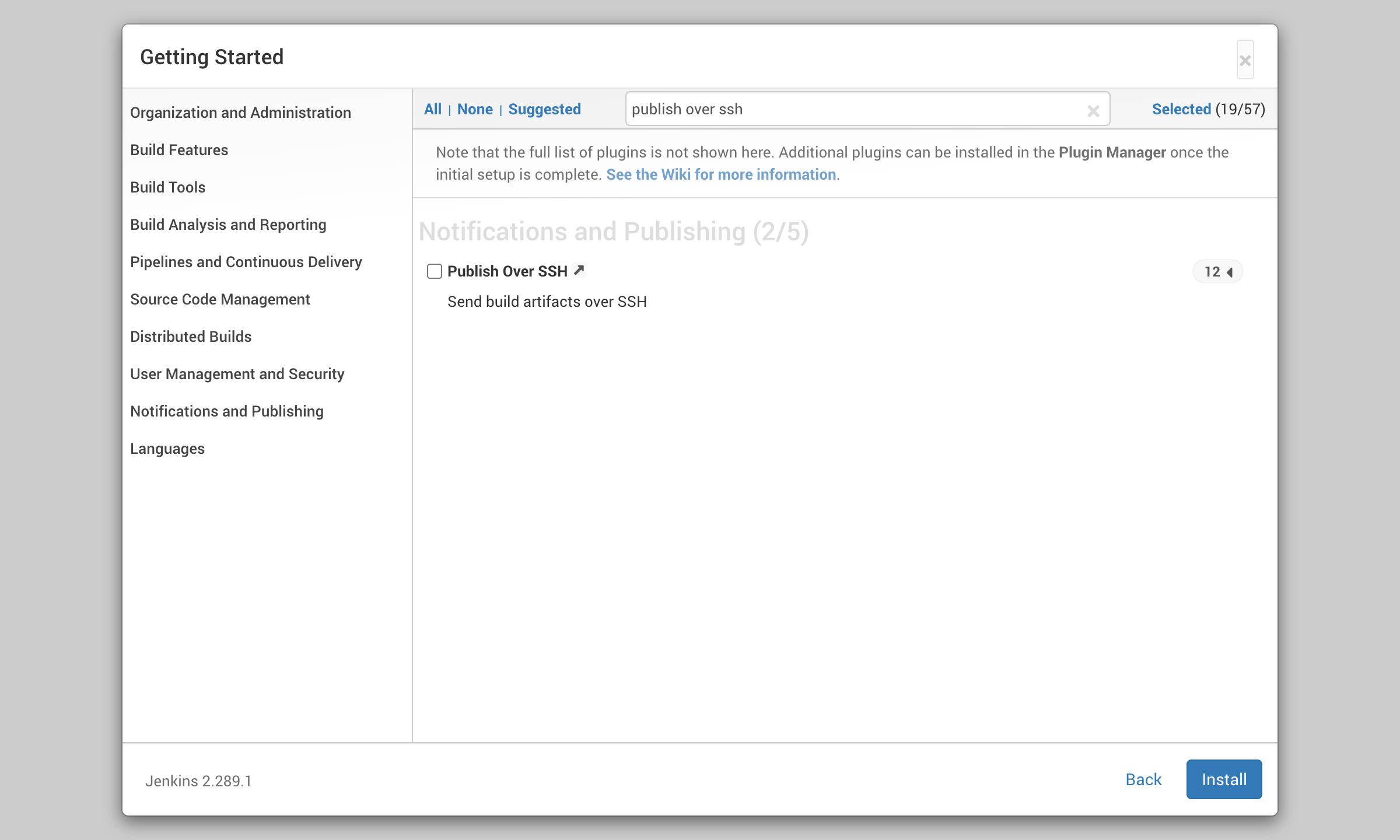Show Selected plugins filter

(x=1181, y=109)
